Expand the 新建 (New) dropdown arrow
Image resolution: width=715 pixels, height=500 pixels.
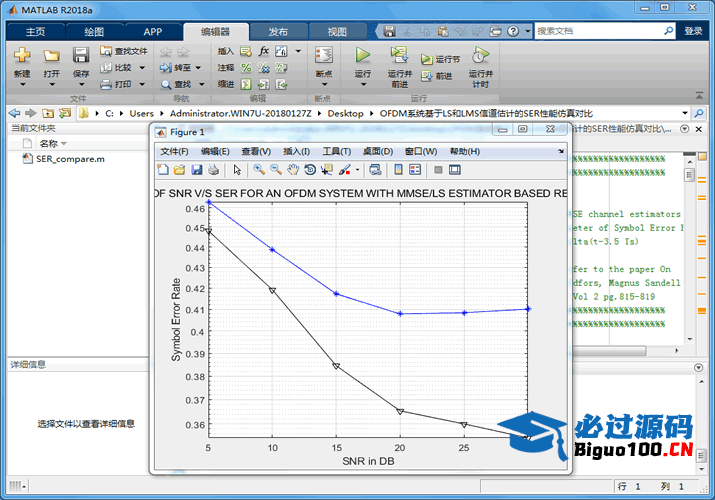[22, 85]
